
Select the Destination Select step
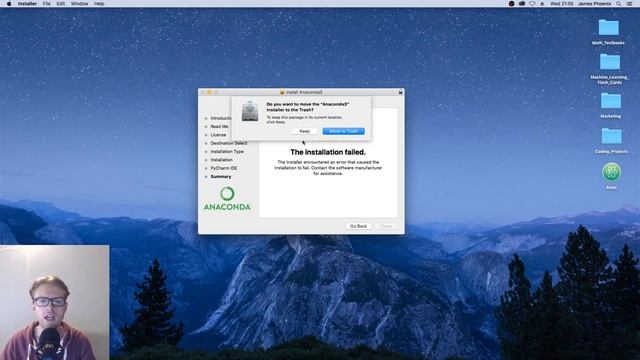229,143
